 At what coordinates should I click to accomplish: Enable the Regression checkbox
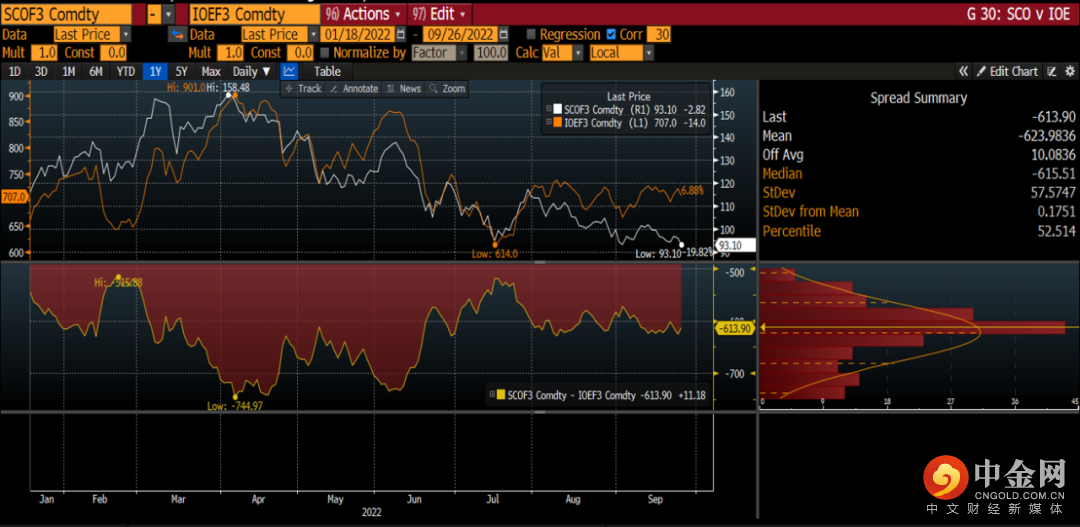pyautogui.click(x=531, y=34)
